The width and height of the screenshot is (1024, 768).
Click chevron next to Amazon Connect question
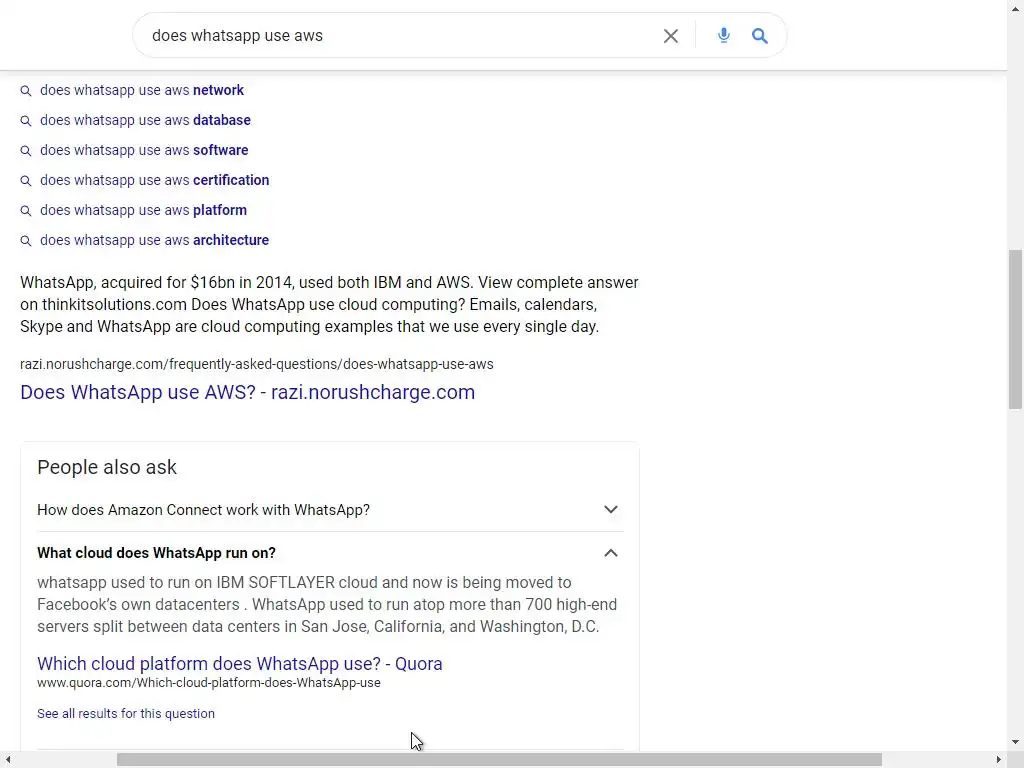click(x=611, y=509)
